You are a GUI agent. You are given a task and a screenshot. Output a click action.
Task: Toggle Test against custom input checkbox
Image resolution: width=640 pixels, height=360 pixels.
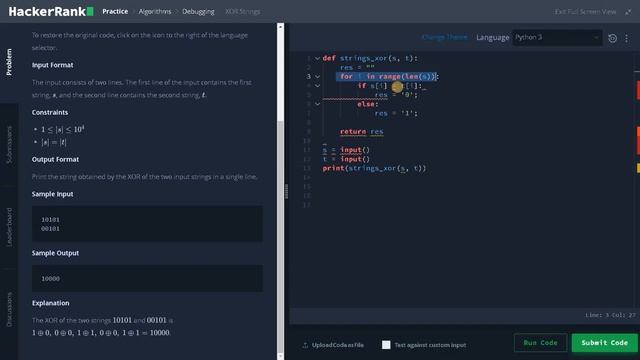tap(386, 345)
